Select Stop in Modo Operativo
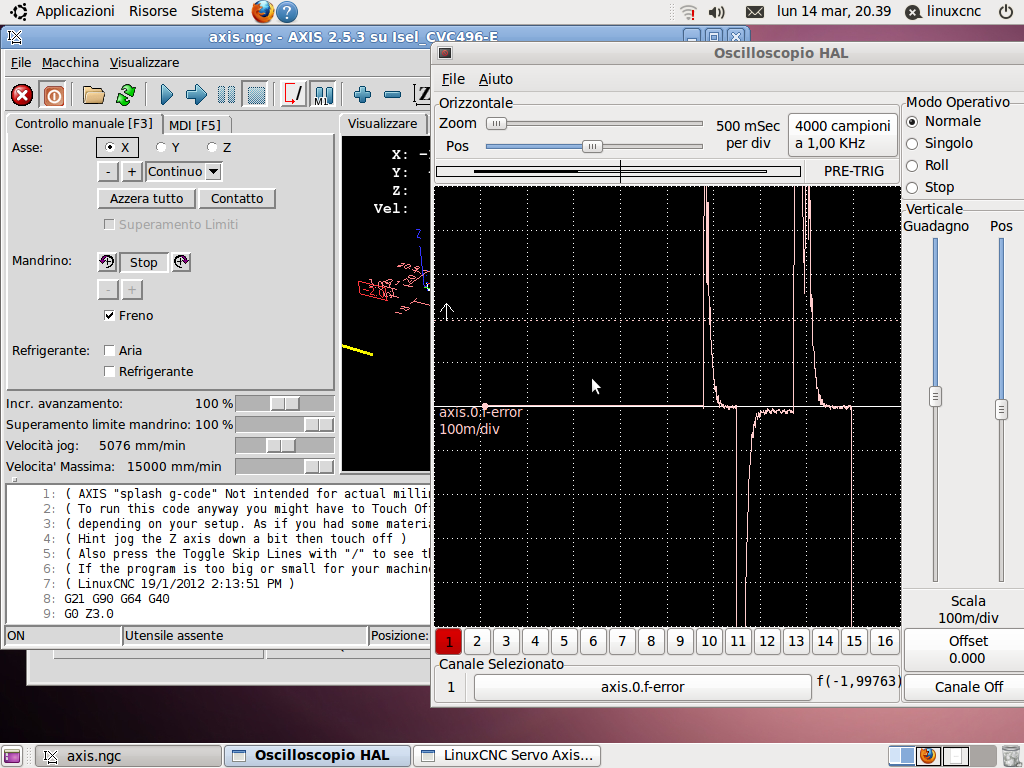Screen dimensions: 1024x768 click(912, 188)
